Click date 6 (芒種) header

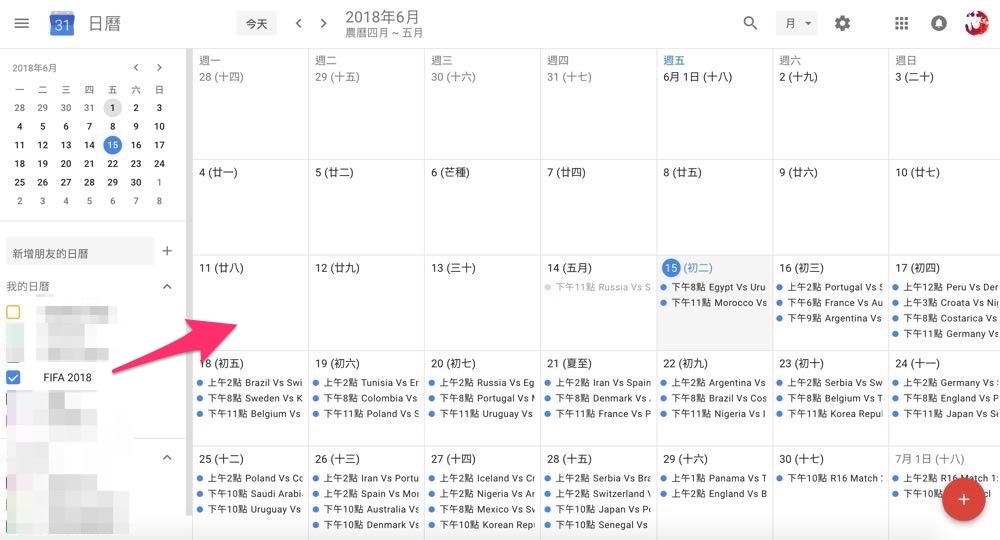tap(450, 172)
